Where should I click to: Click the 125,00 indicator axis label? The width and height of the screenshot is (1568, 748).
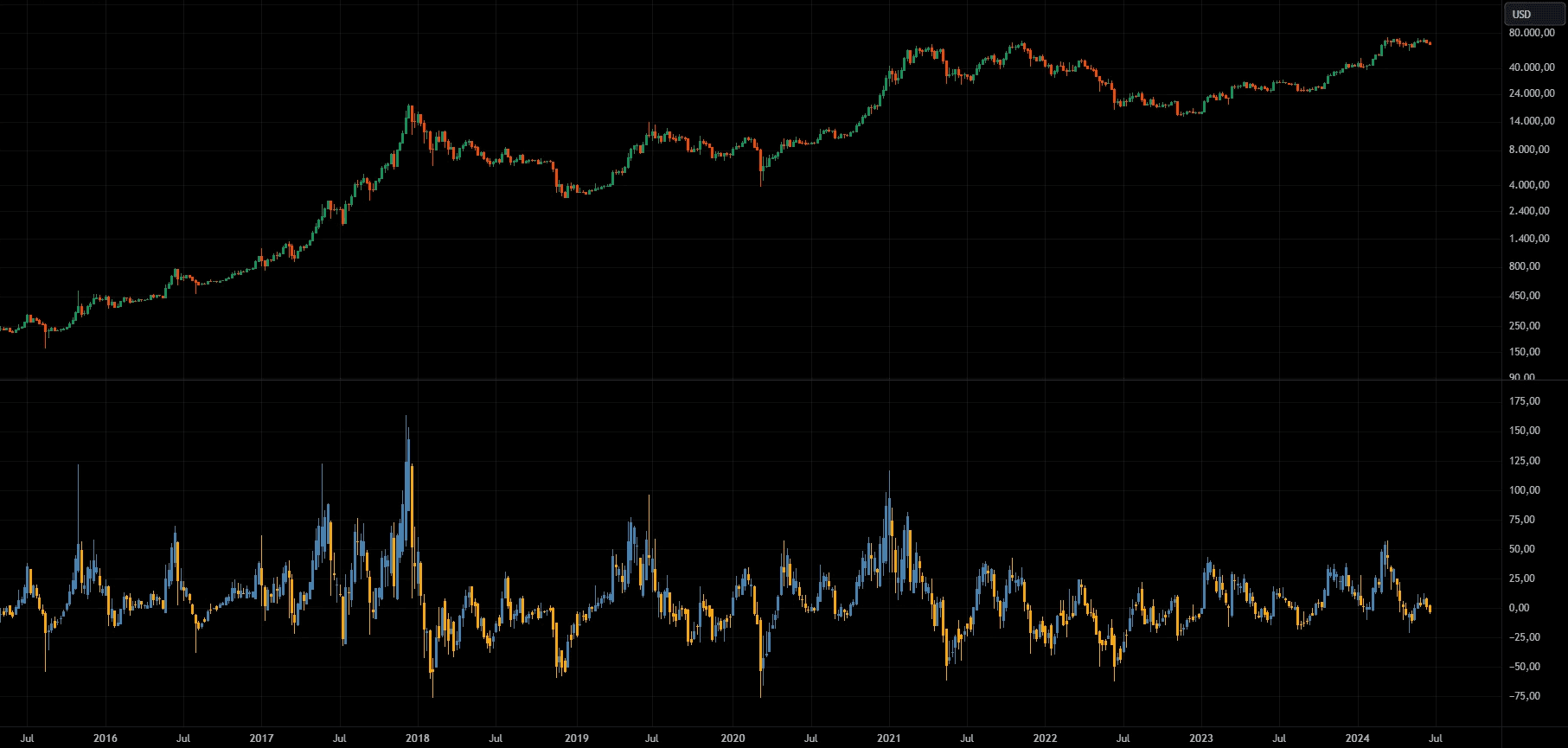pyautogui.click(x=1525, y=461)
